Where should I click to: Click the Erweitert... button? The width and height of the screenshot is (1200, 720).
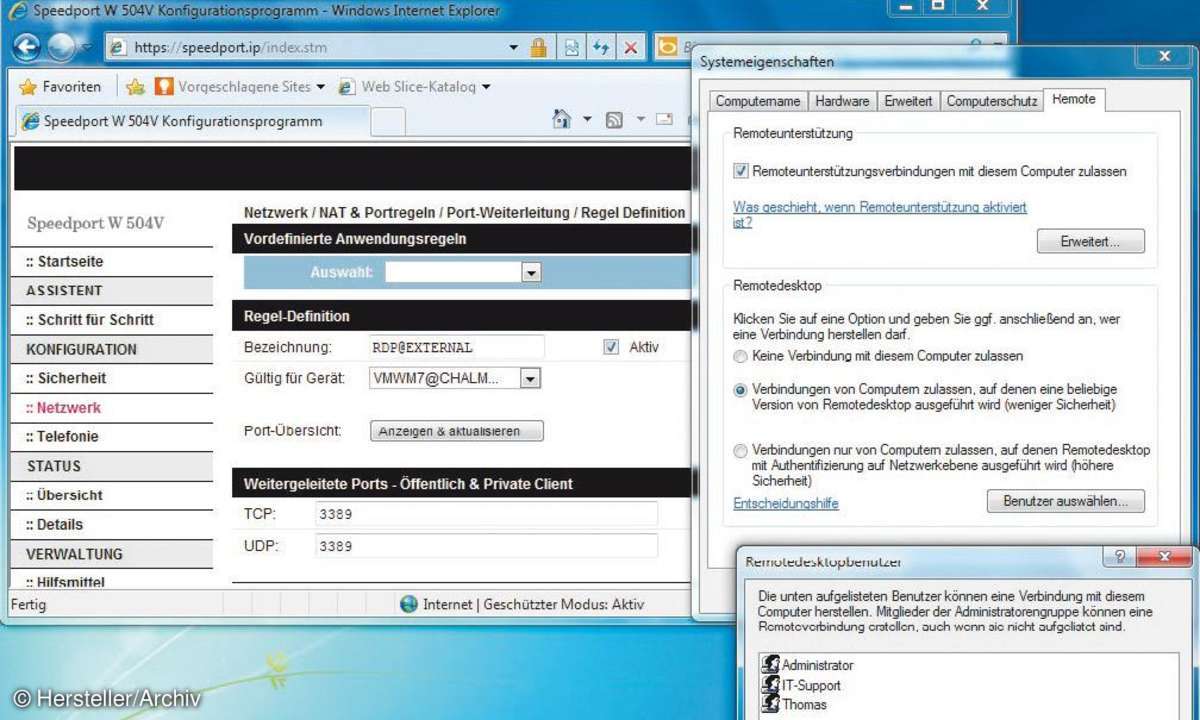click(1090, 241)
